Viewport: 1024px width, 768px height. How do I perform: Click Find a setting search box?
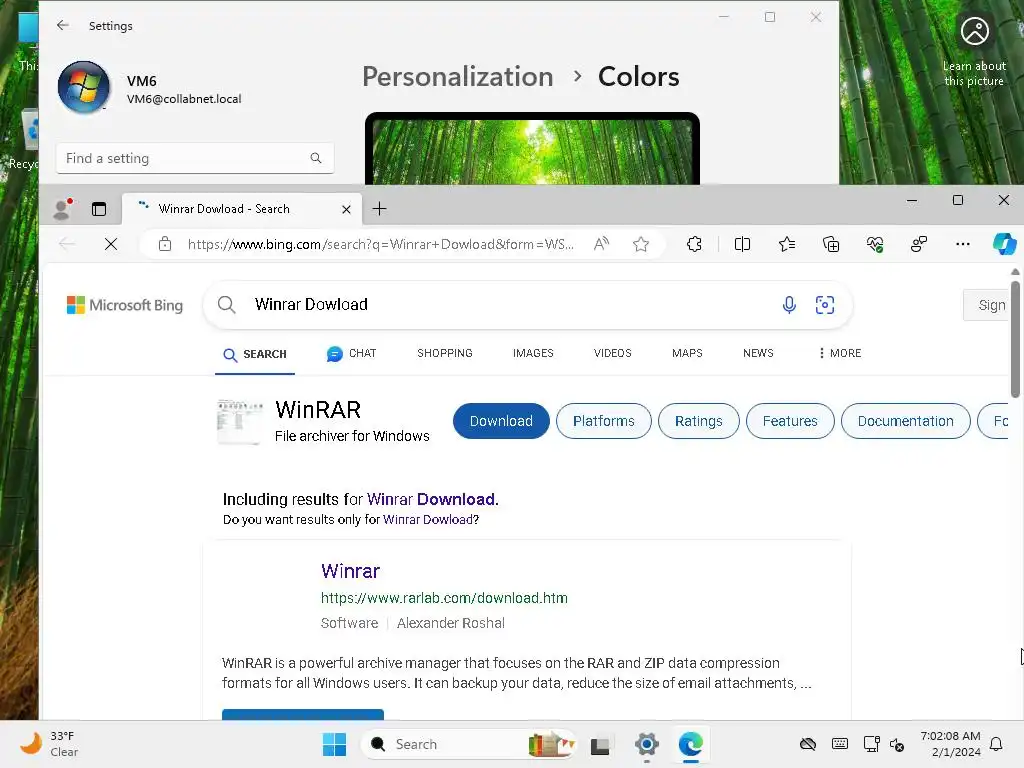point(195,158)
